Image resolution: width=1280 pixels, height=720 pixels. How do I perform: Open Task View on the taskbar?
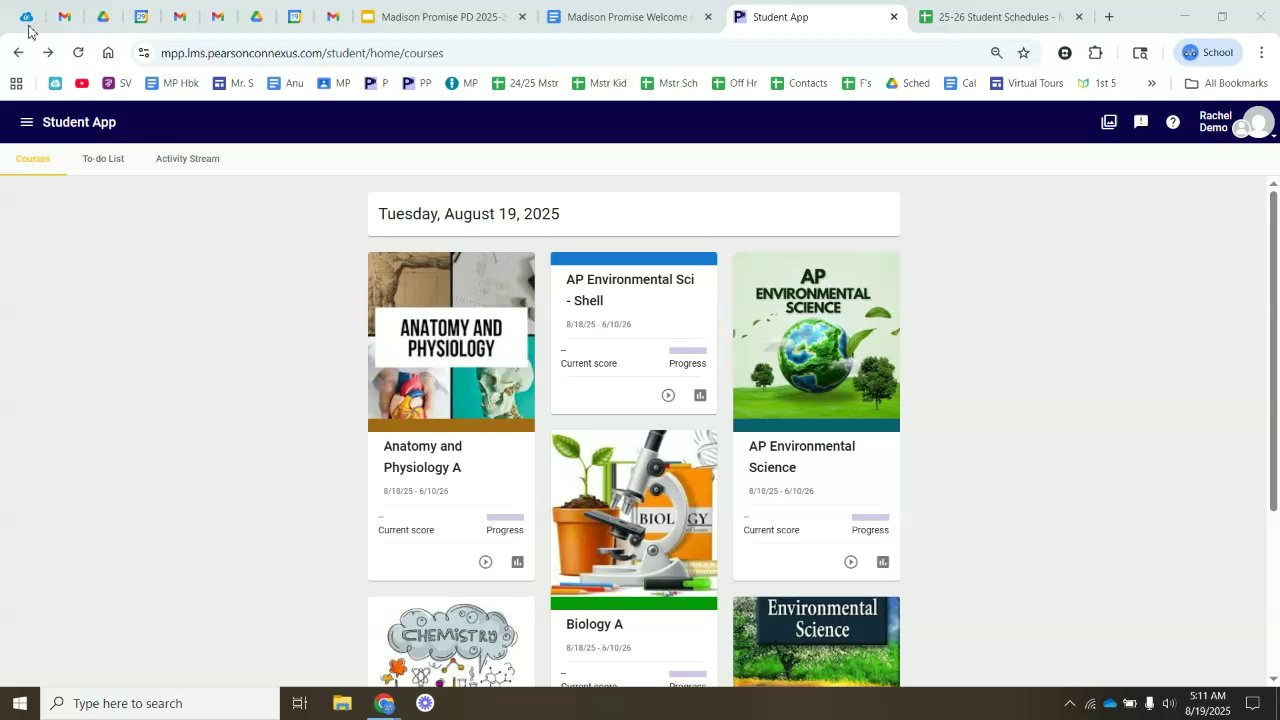299,703
